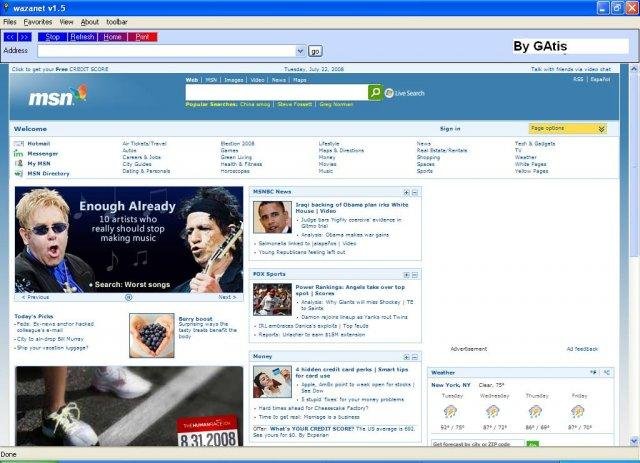Open the Enough Already feature image

(x=129, y=240)
